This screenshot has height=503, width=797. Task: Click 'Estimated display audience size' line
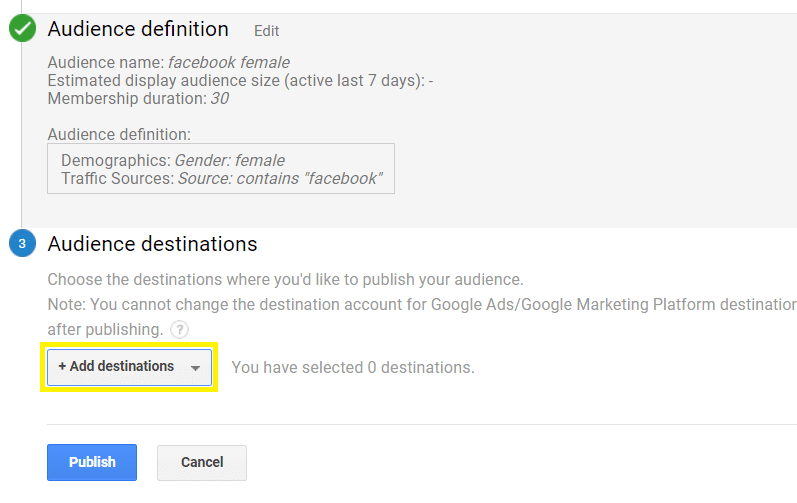tap(240, 81)
